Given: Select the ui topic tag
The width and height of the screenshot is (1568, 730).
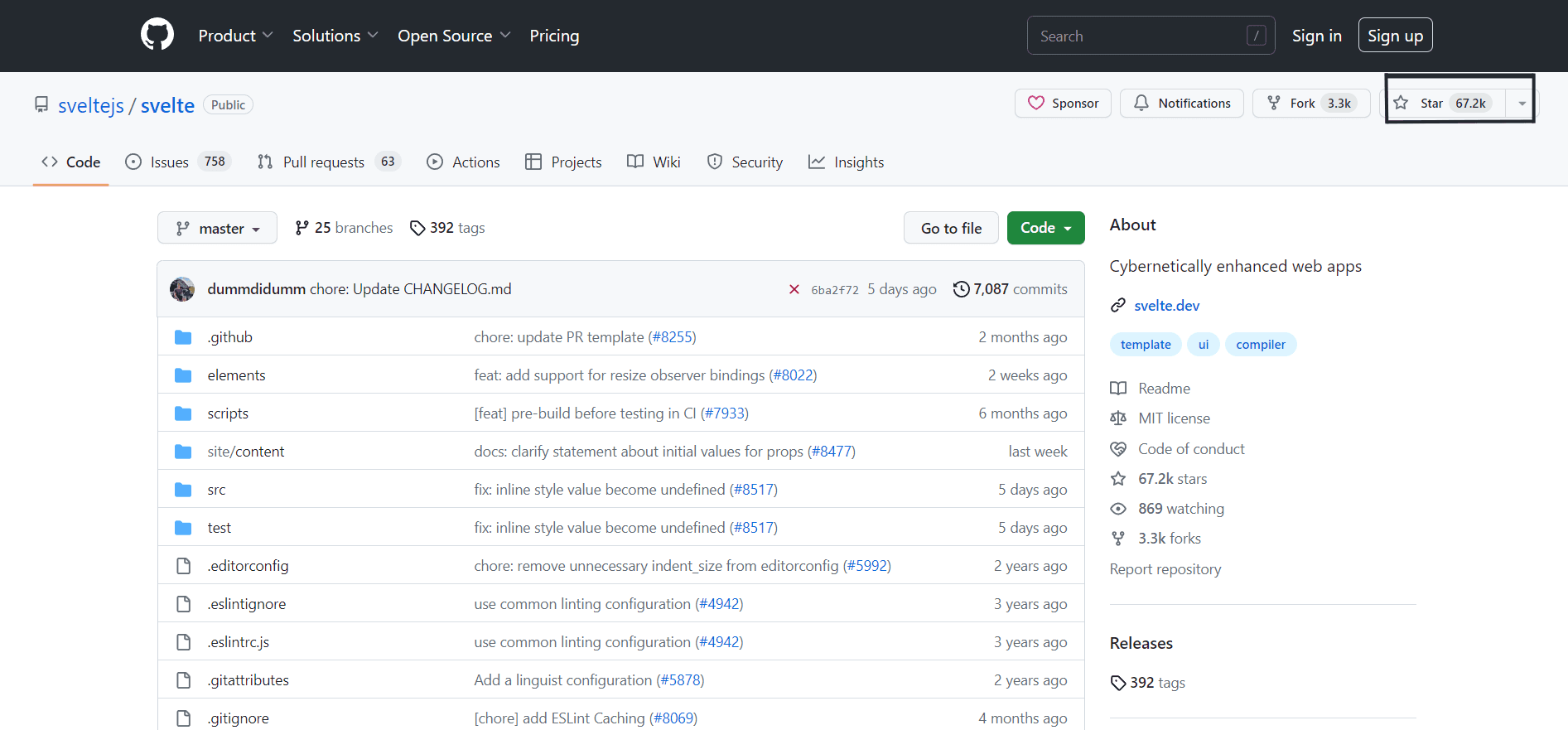Looking at the screenshot, I should (x=1203, y=345).
